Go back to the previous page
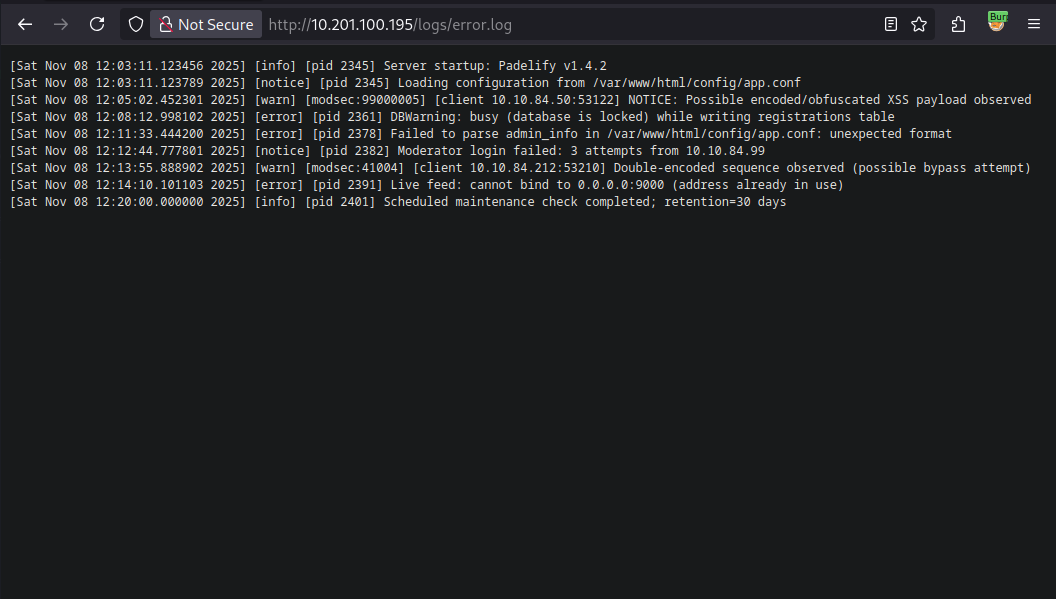This screenshot has height=599, width=1056. point(25,25)
